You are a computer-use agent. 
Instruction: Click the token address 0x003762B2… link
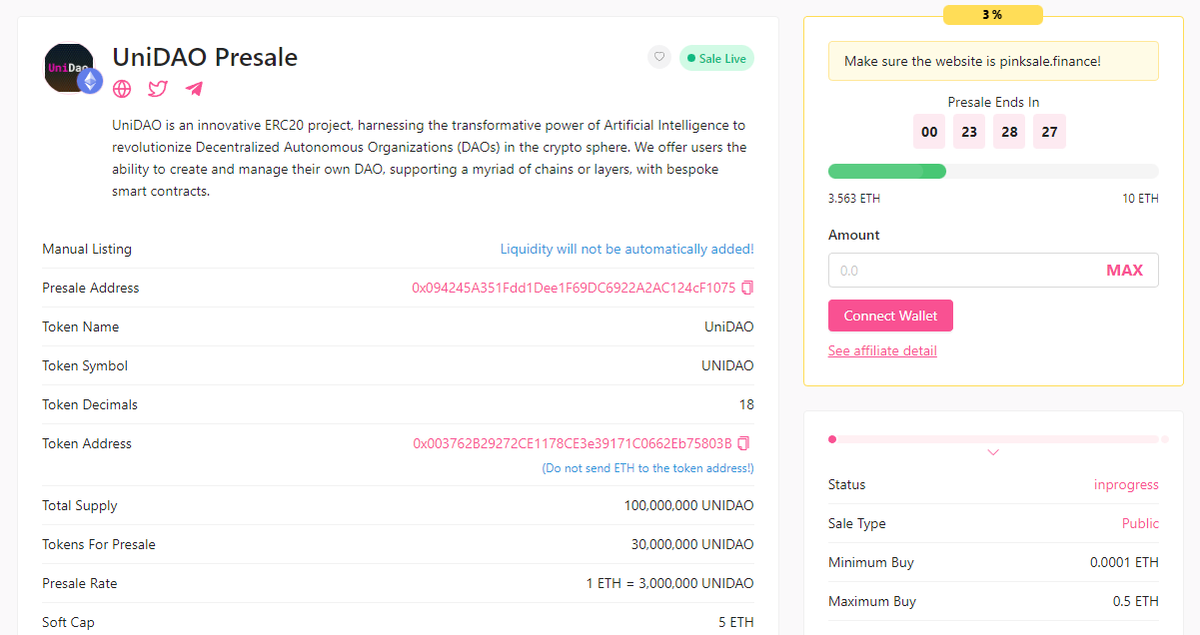(573, 444)
